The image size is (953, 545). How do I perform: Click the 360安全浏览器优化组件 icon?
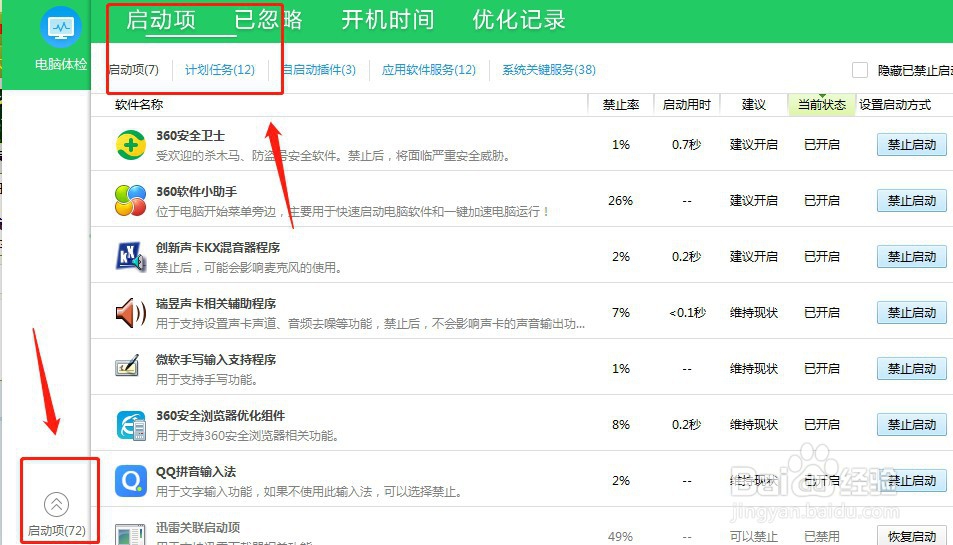coord(131,425)
